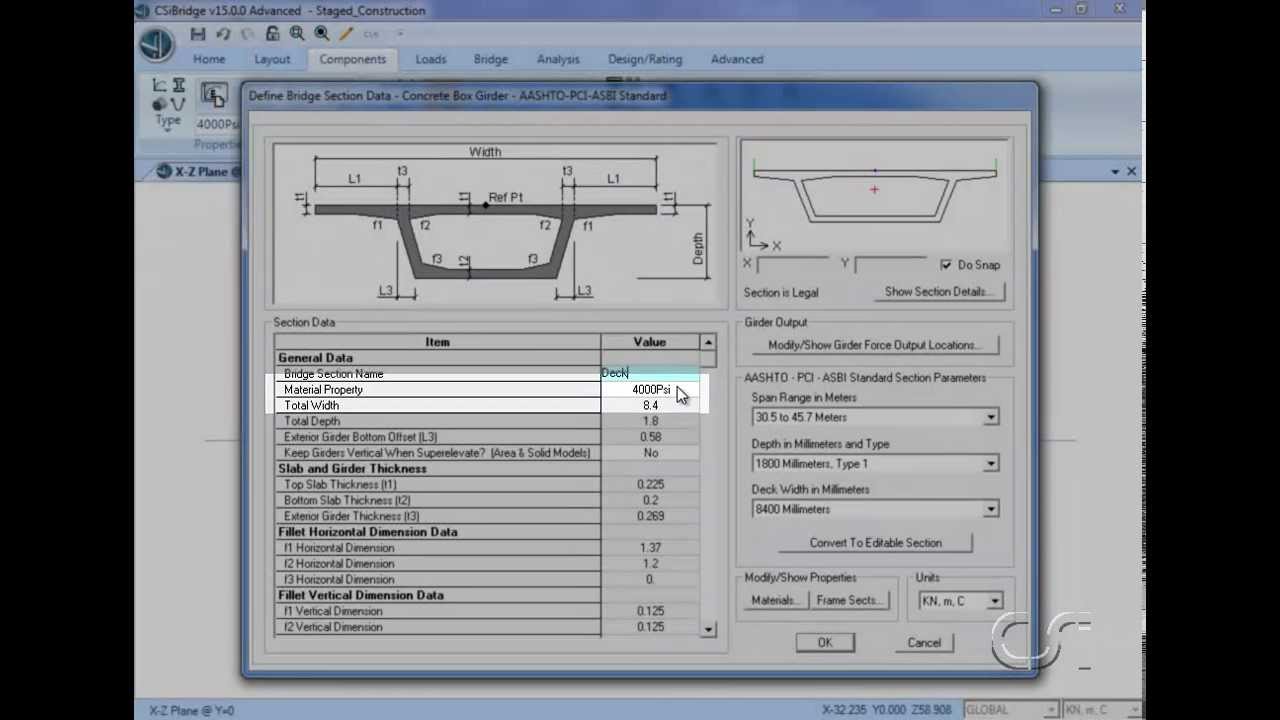Image resolution: width=1280 pixels, height=720 pixels.
Task: Click the f3 Horizontal Dimension value 0.
Action: [x=650, y=579]
